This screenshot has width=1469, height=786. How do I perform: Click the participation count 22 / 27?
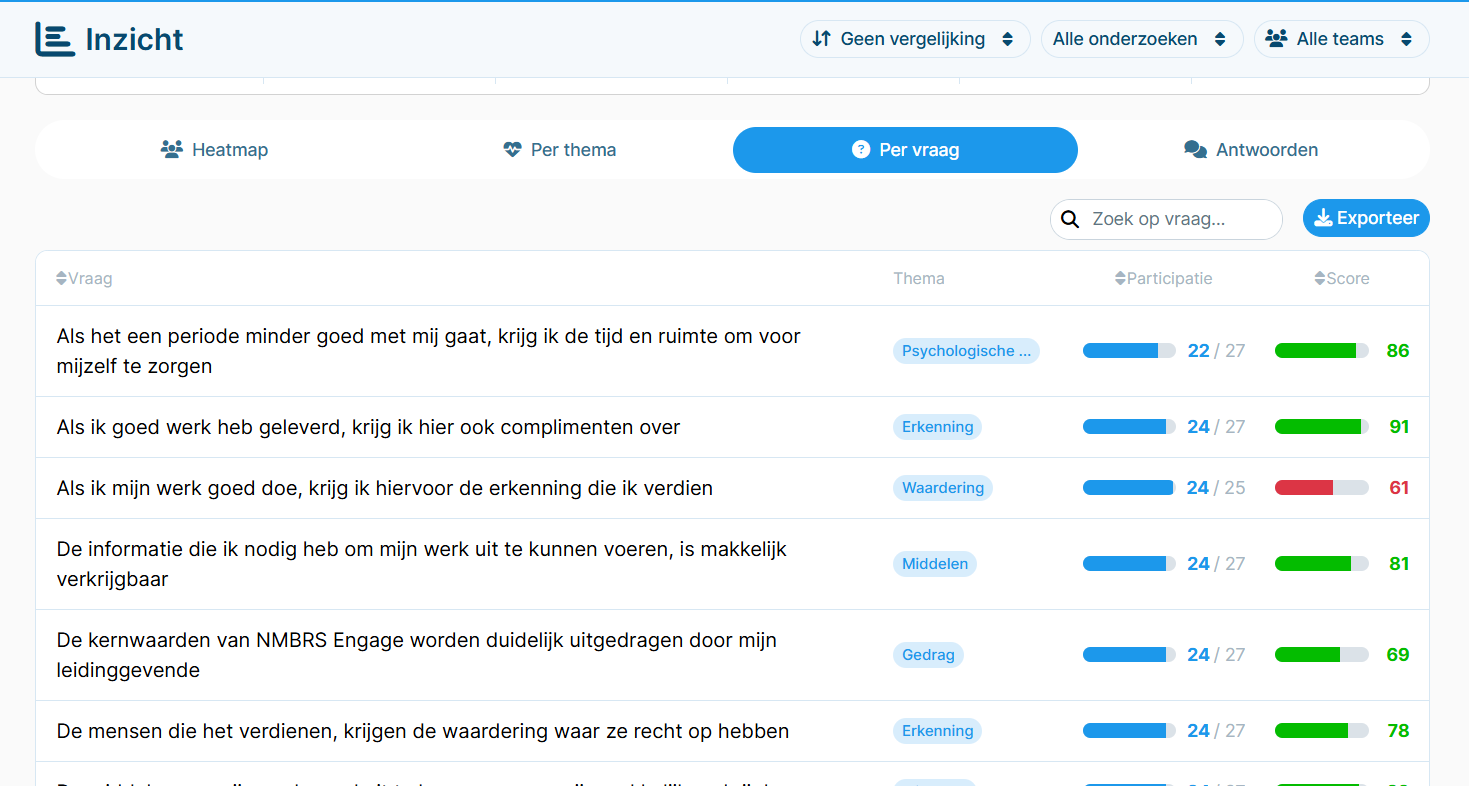pyautogui.click(x=1216, y=351)
